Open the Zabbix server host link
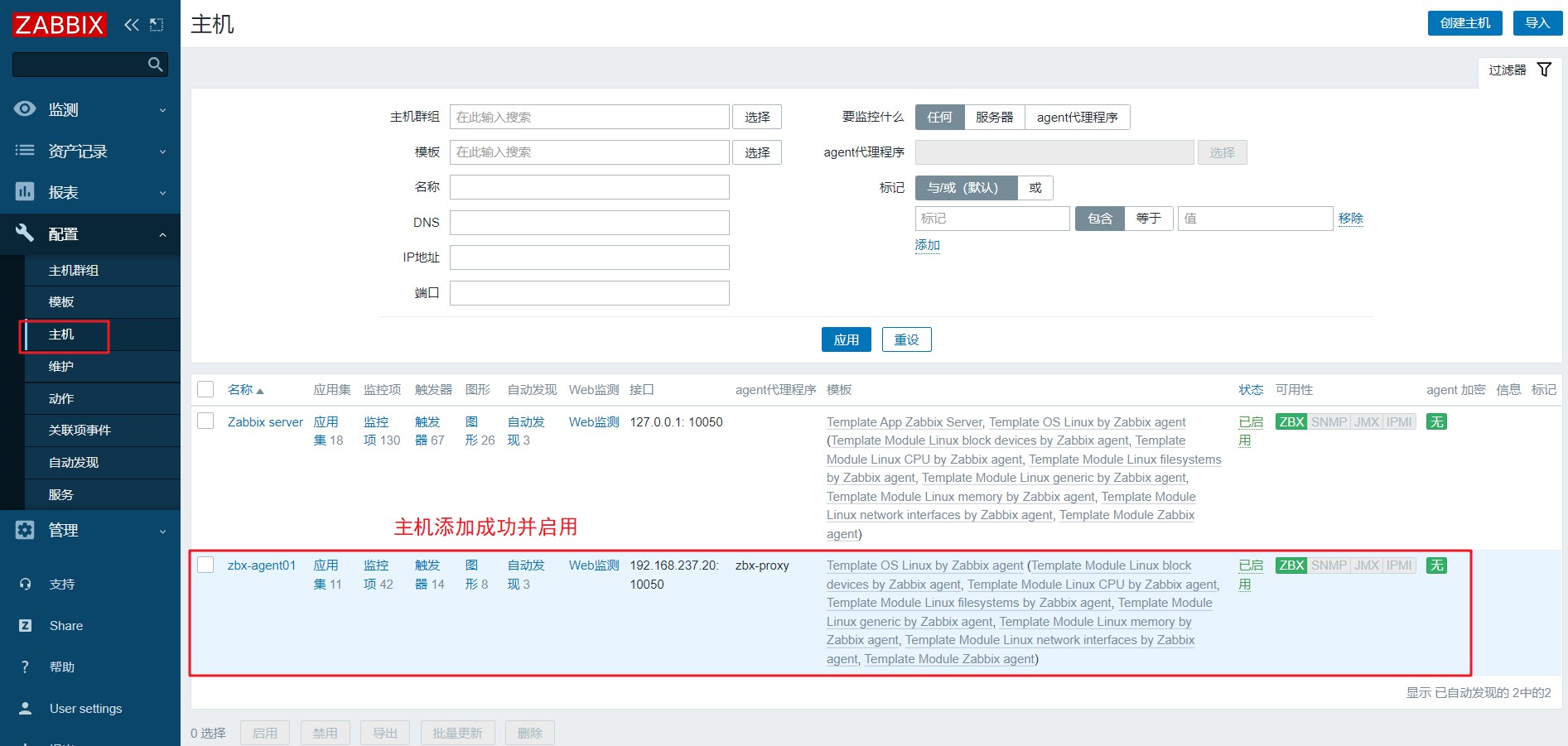 [x=265, y=422]
